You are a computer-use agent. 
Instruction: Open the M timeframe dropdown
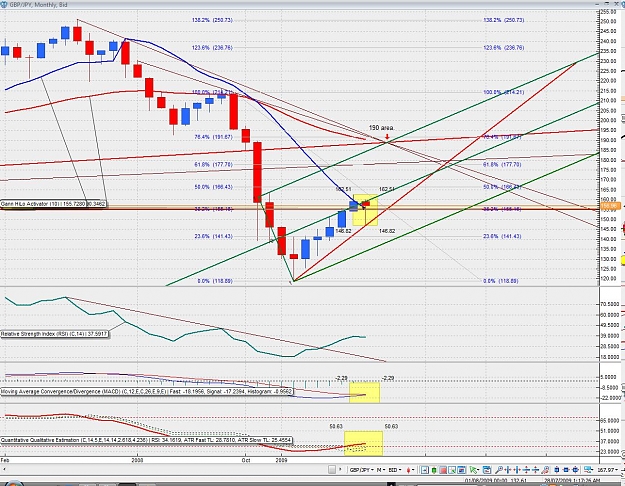(x=381, y=470)
